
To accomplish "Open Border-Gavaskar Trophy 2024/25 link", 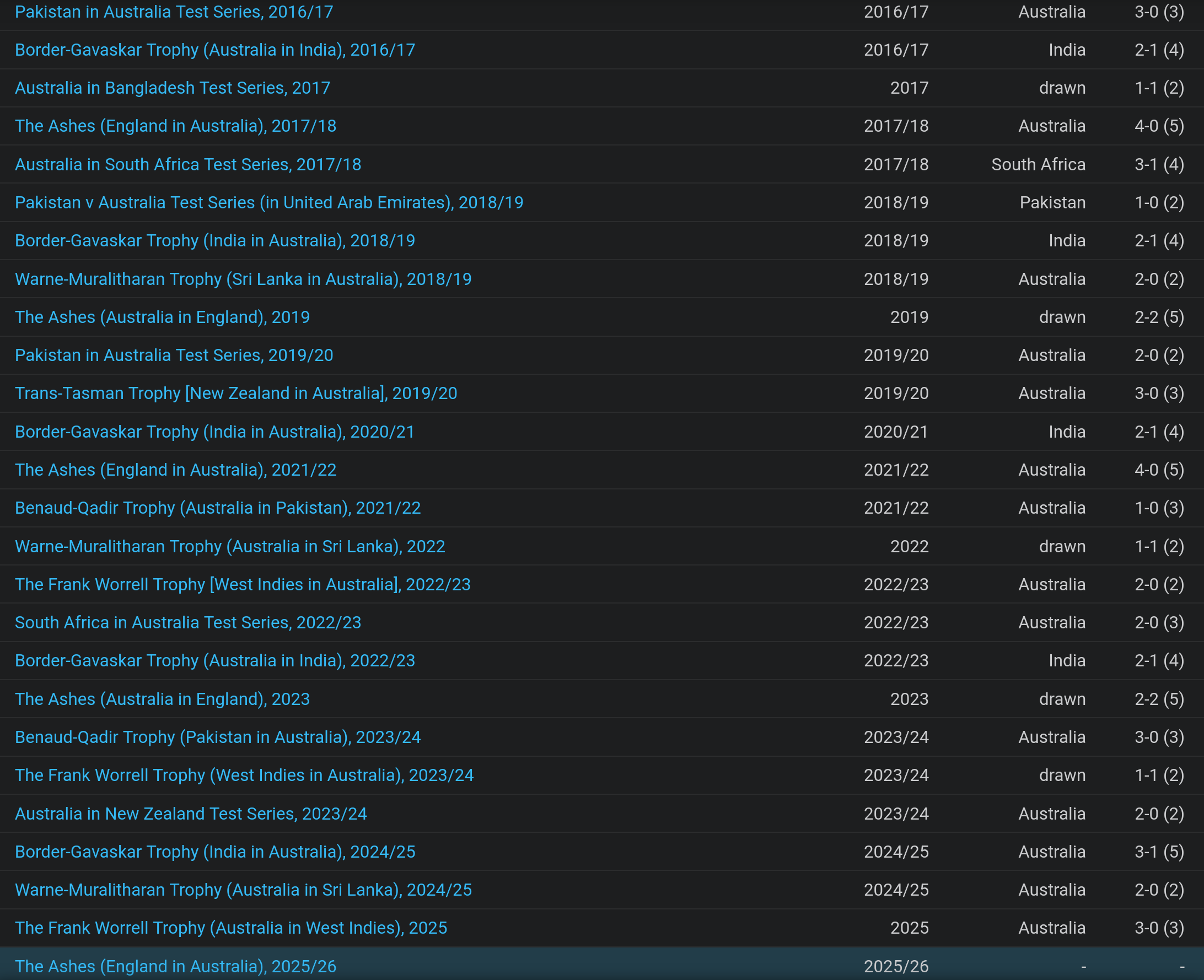I will pos(214,852).
